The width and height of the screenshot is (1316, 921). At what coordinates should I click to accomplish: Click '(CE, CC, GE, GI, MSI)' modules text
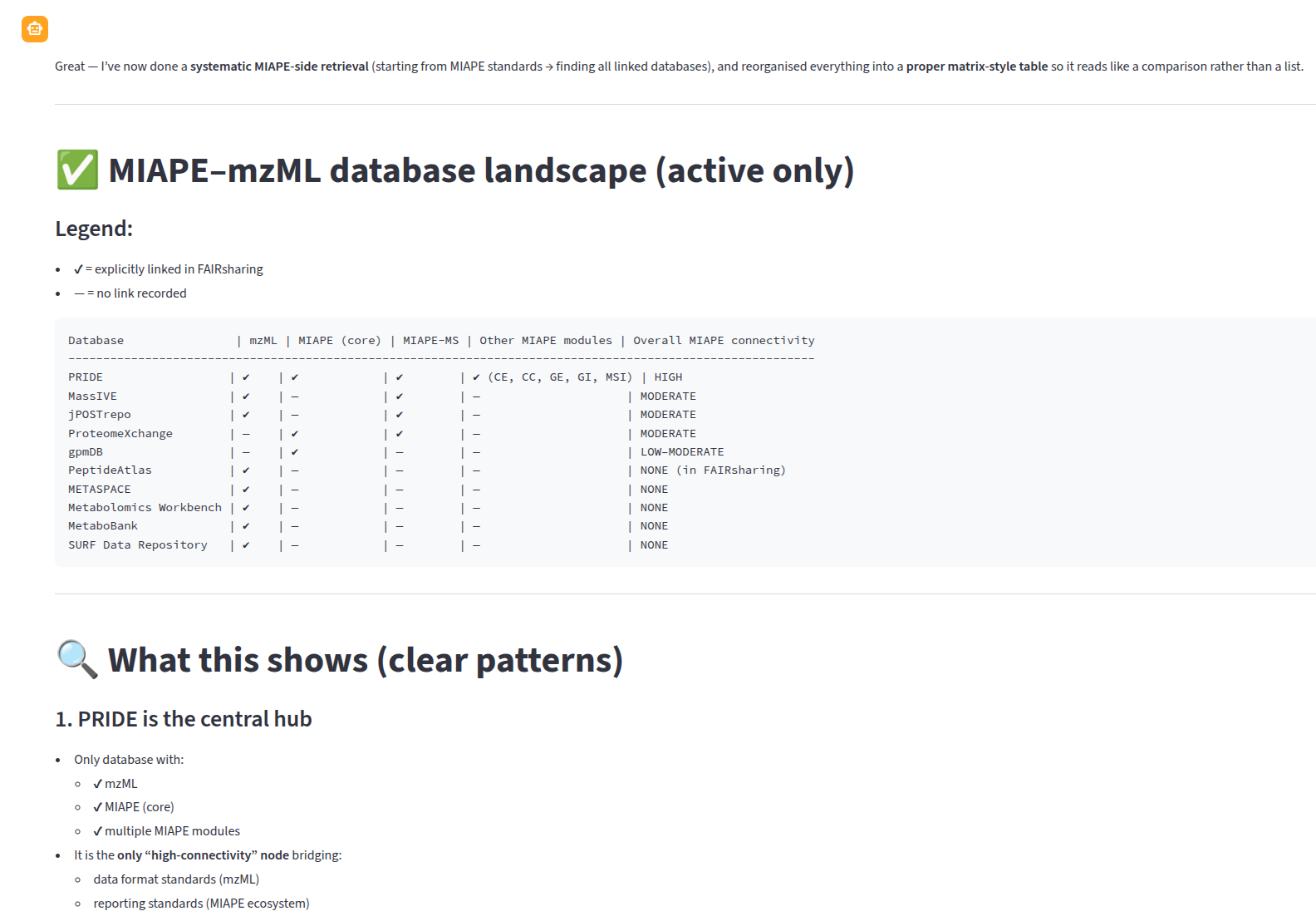click(560, 377)
